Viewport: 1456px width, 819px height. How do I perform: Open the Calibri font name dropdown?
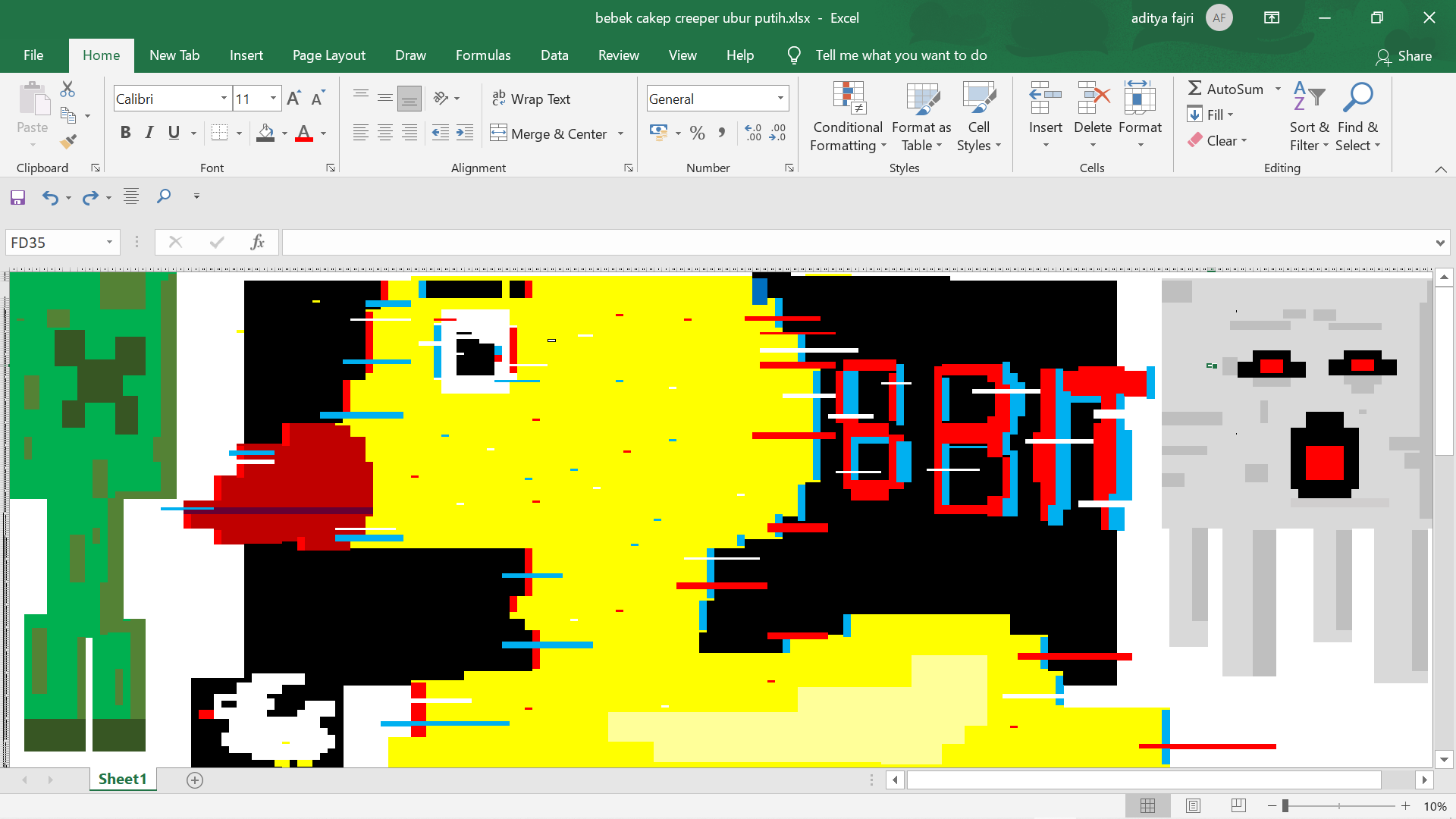point(224,99)
